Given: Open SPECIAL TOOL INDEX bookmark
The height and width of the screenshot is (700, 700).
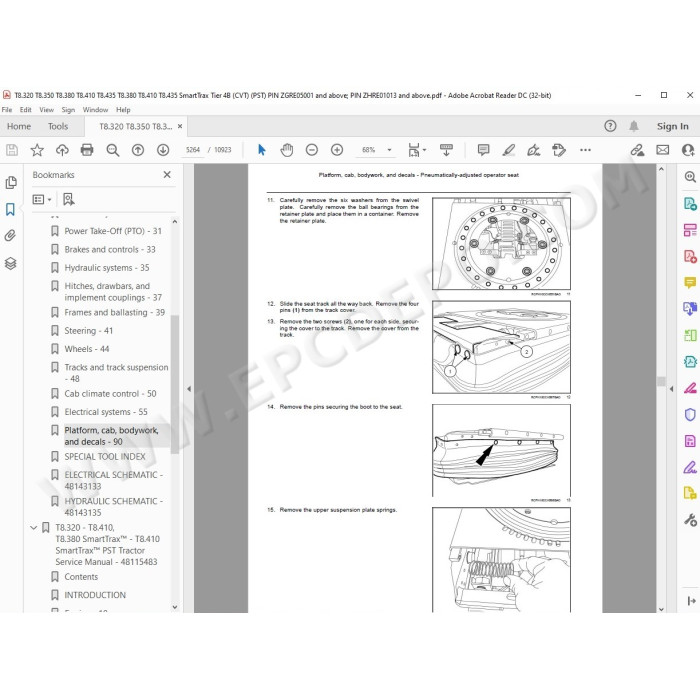Looking at the screenshot, I should click(x=105, y=457).
